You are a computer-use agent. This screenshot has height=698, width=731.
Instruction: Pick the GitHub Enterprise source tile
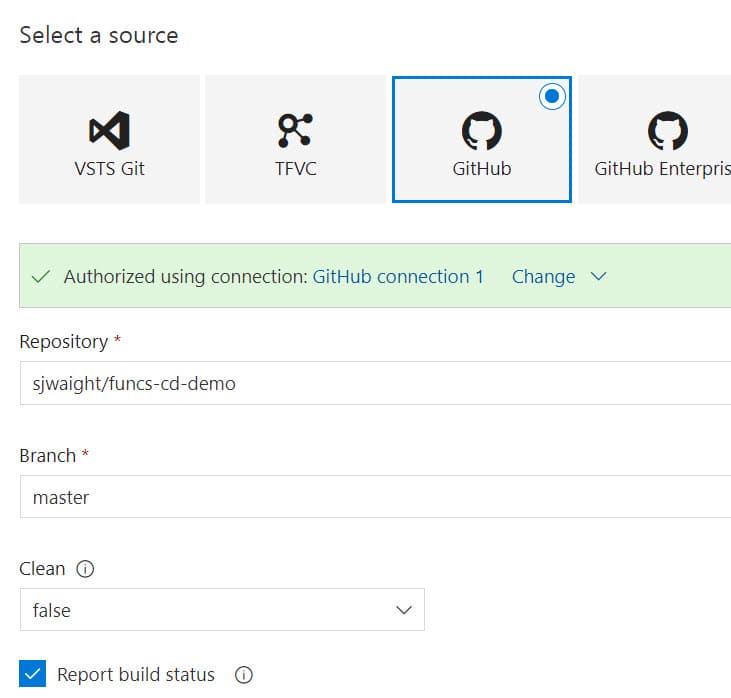[x=655, y=139]
